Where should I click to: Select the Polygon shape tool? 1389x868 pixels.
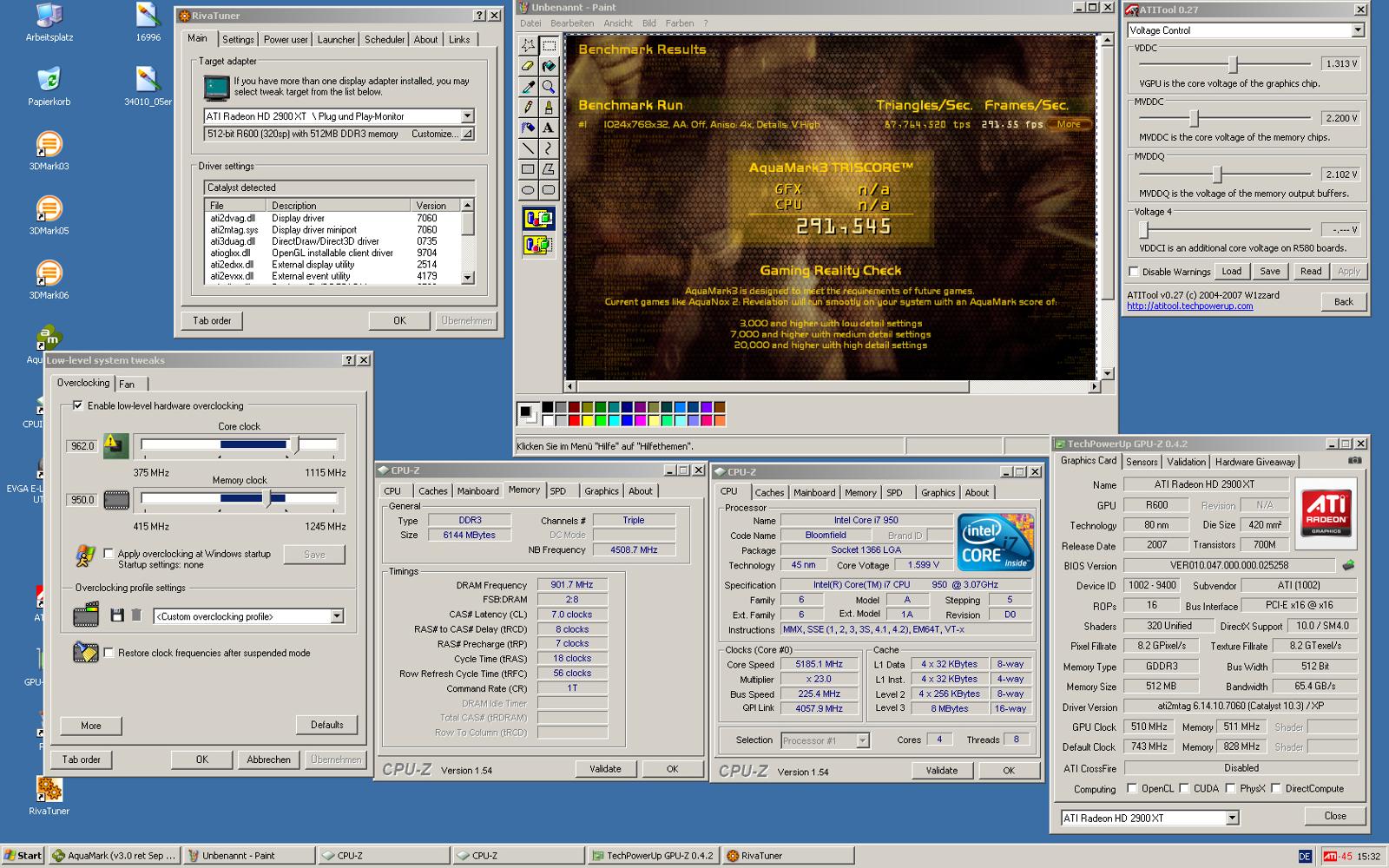[x=549, y=170]
